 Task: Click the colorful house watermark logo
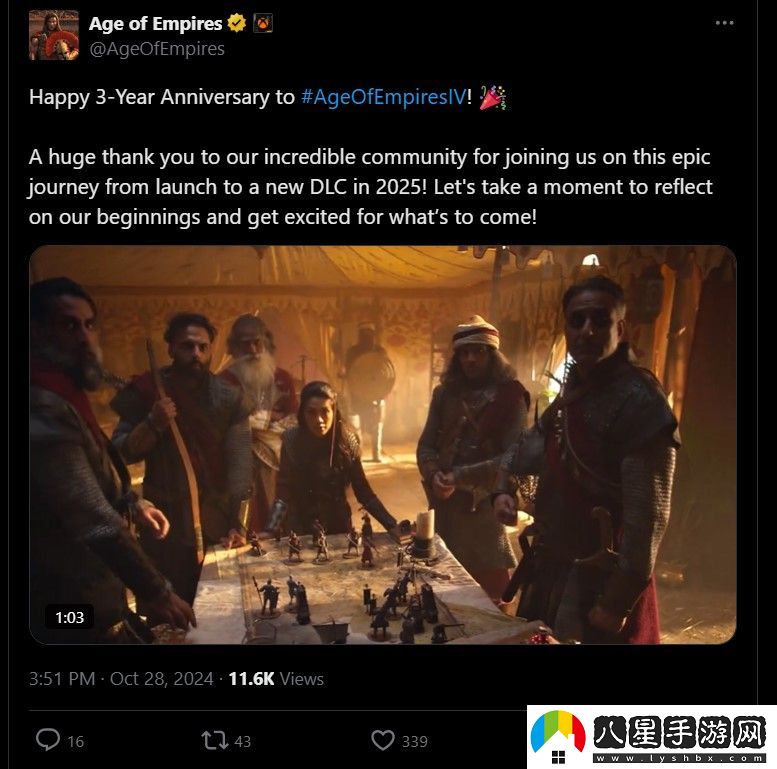click(558, 737)
